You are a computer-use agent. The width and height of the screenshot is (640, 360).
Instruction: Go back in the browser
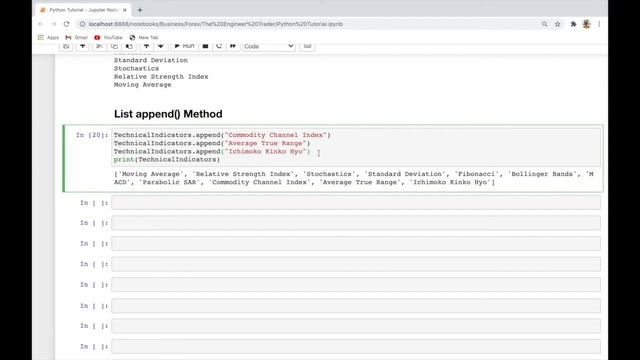pos(40,24)
